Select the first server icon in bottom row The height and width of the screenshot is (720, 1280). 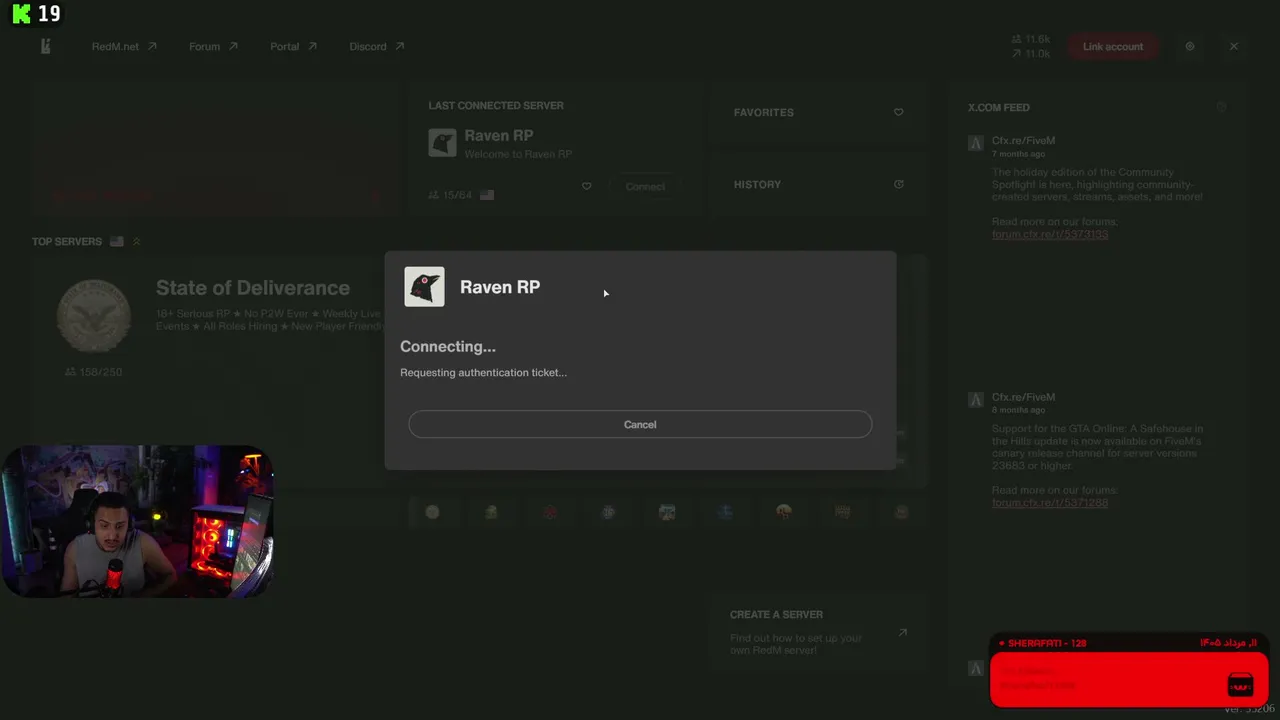pos(432,512)
